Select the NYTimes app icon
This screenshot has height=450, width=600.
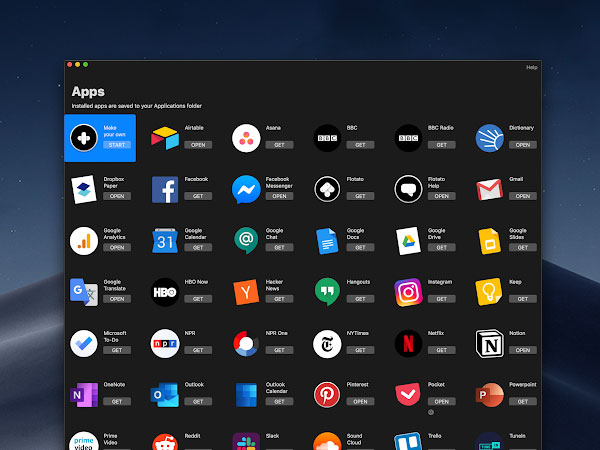(327, 343)
